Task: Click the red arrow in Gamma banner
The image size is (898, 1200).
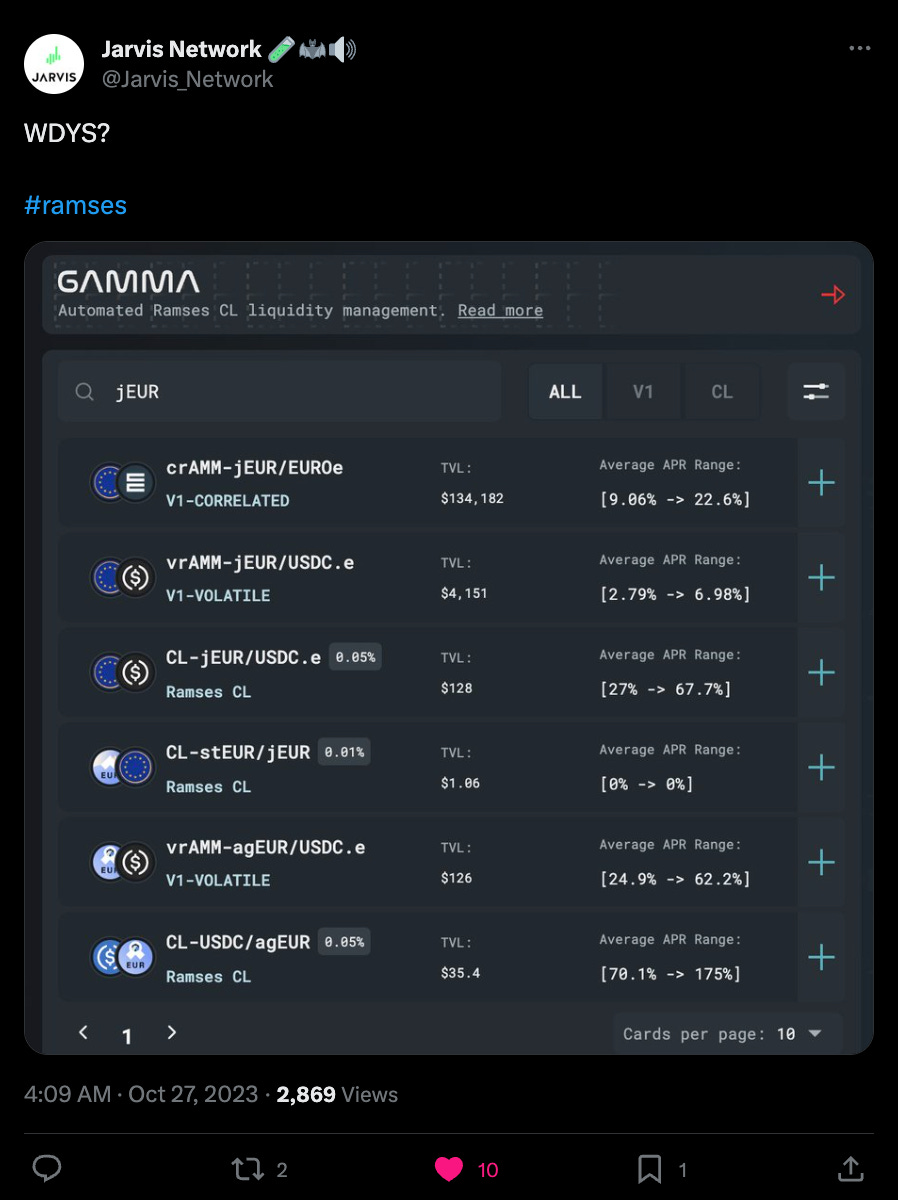Action: (832, 294)
